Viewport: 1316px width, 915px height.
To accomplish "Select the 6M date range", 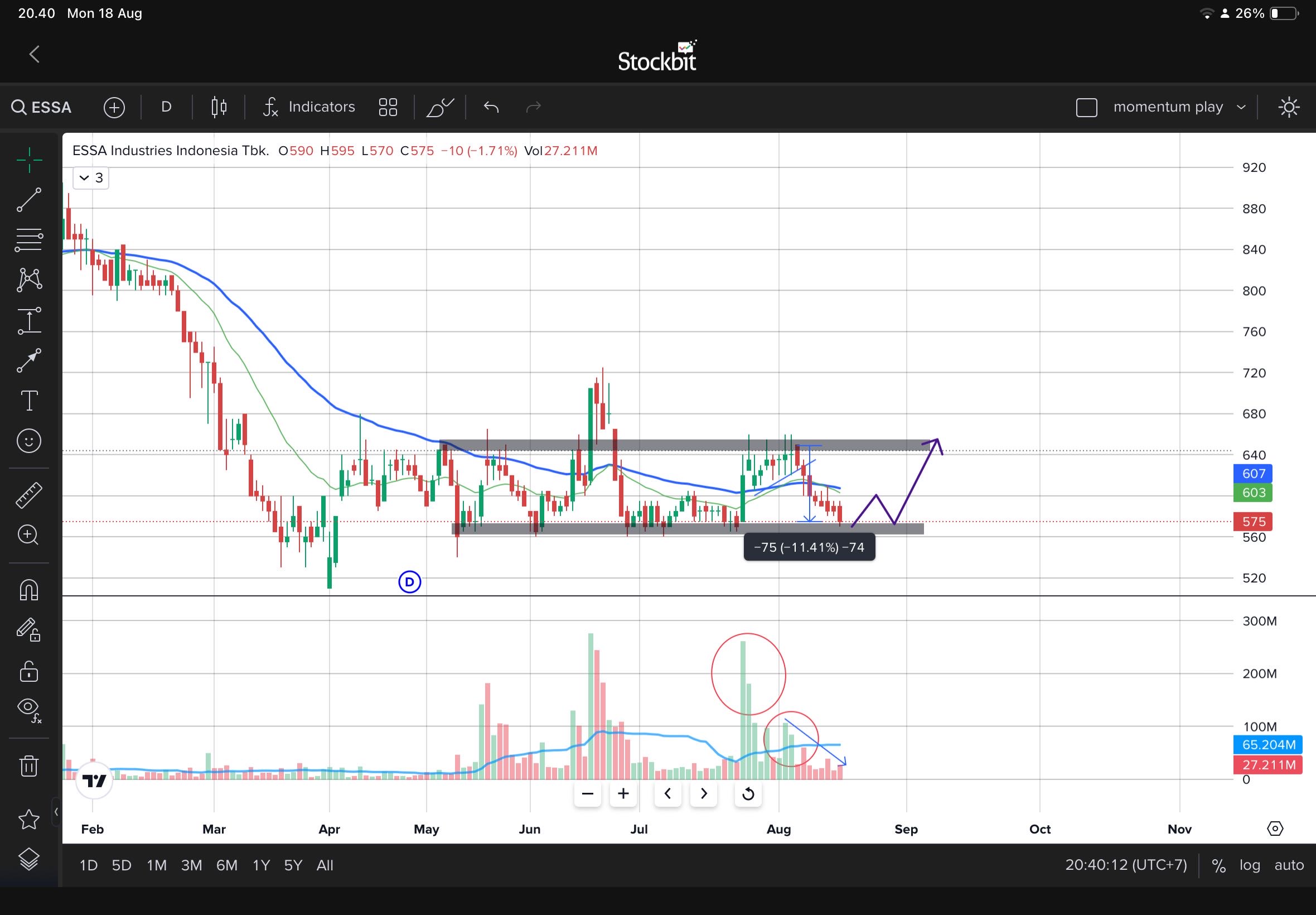I will (x=227, y=865).
